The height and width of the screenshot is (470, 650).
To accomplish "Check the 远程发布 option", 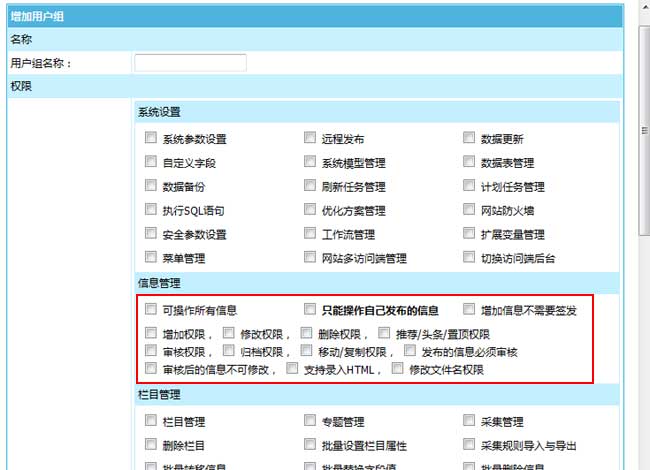I will (311, 139).
